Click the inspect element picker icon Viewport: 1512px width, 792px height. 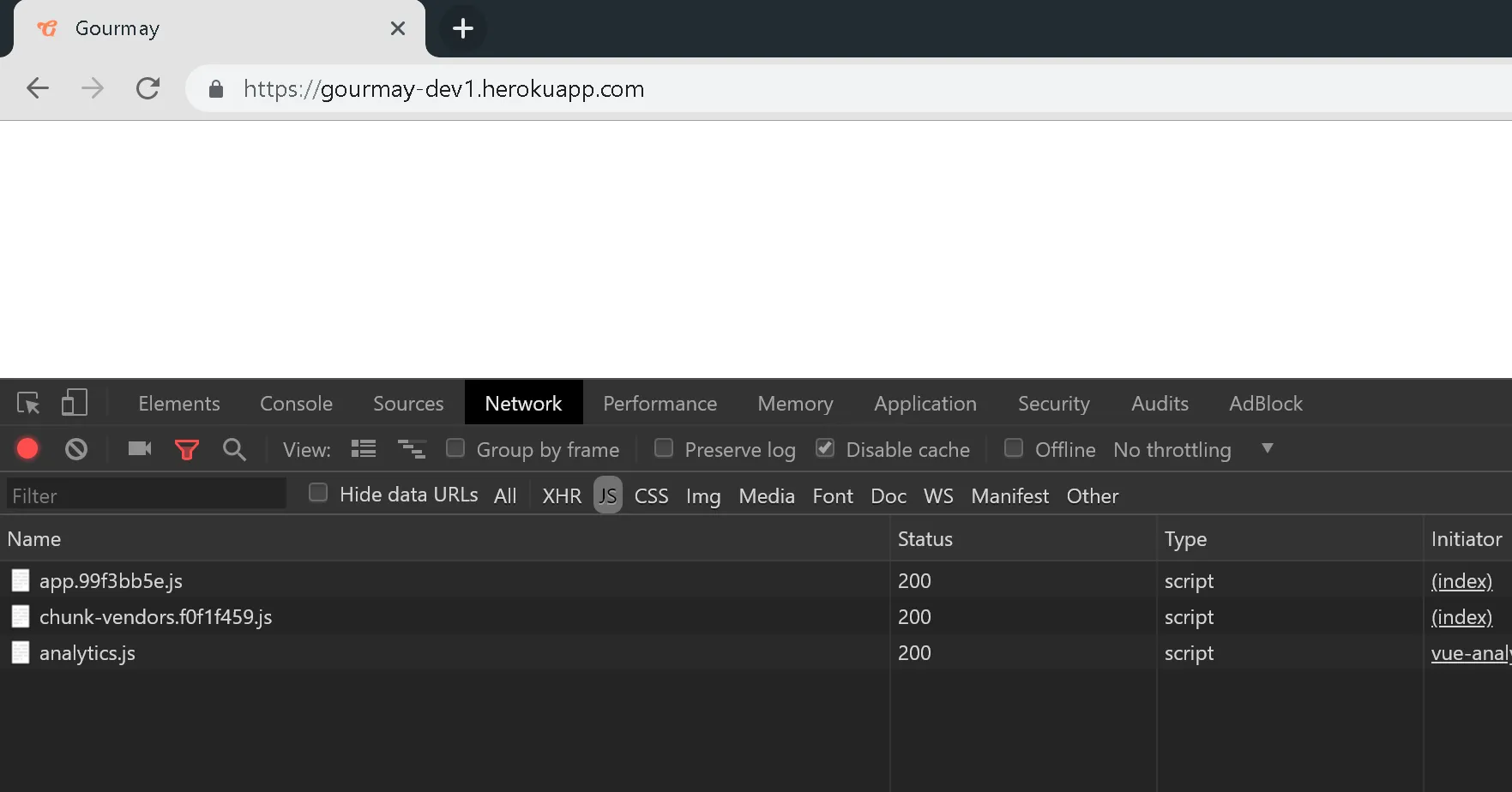coord(28,403)
